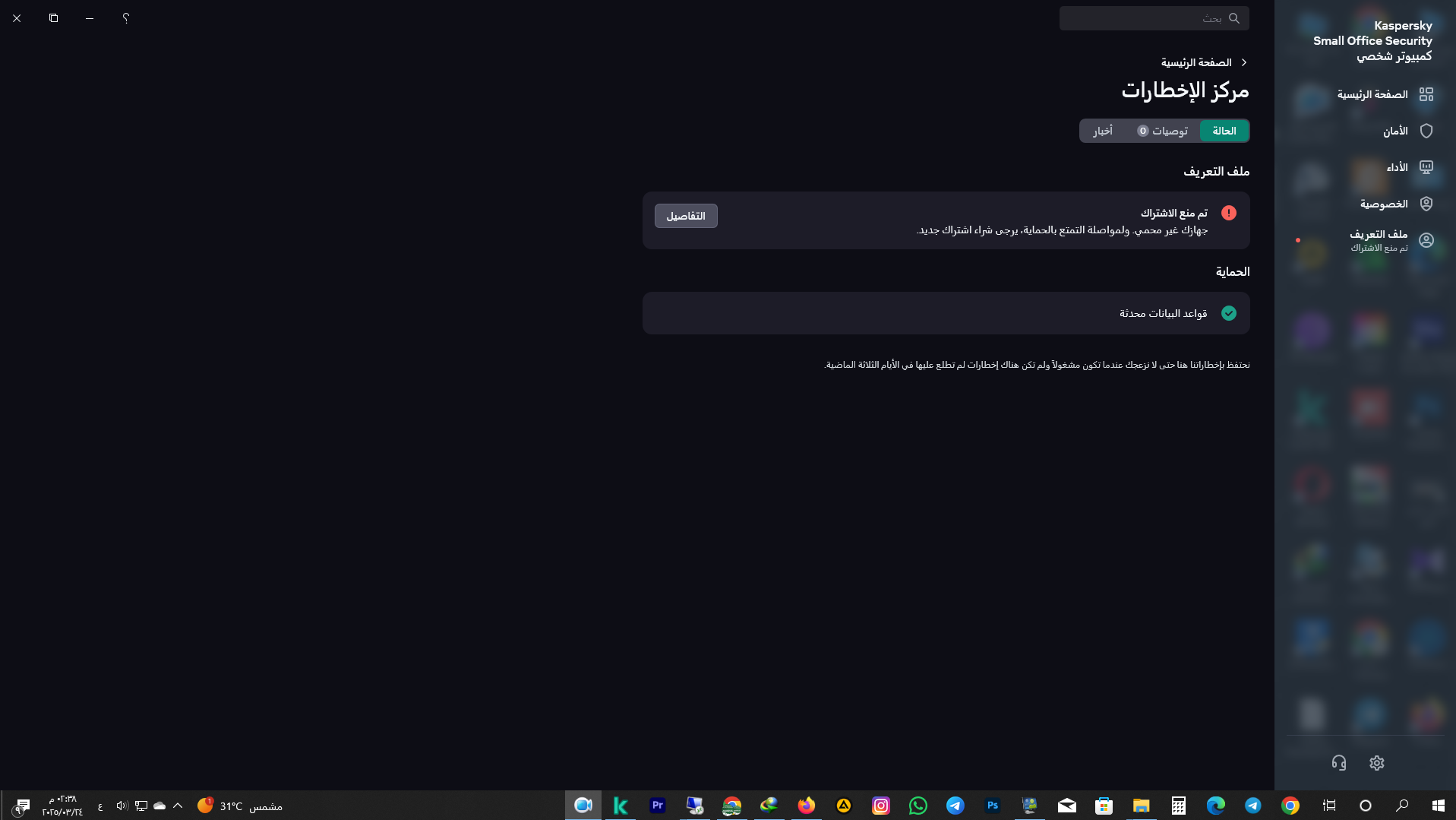Switch to the أخبار (News) tab
This screenshot has height=820, width=1456.
(x=1103, y=131)
